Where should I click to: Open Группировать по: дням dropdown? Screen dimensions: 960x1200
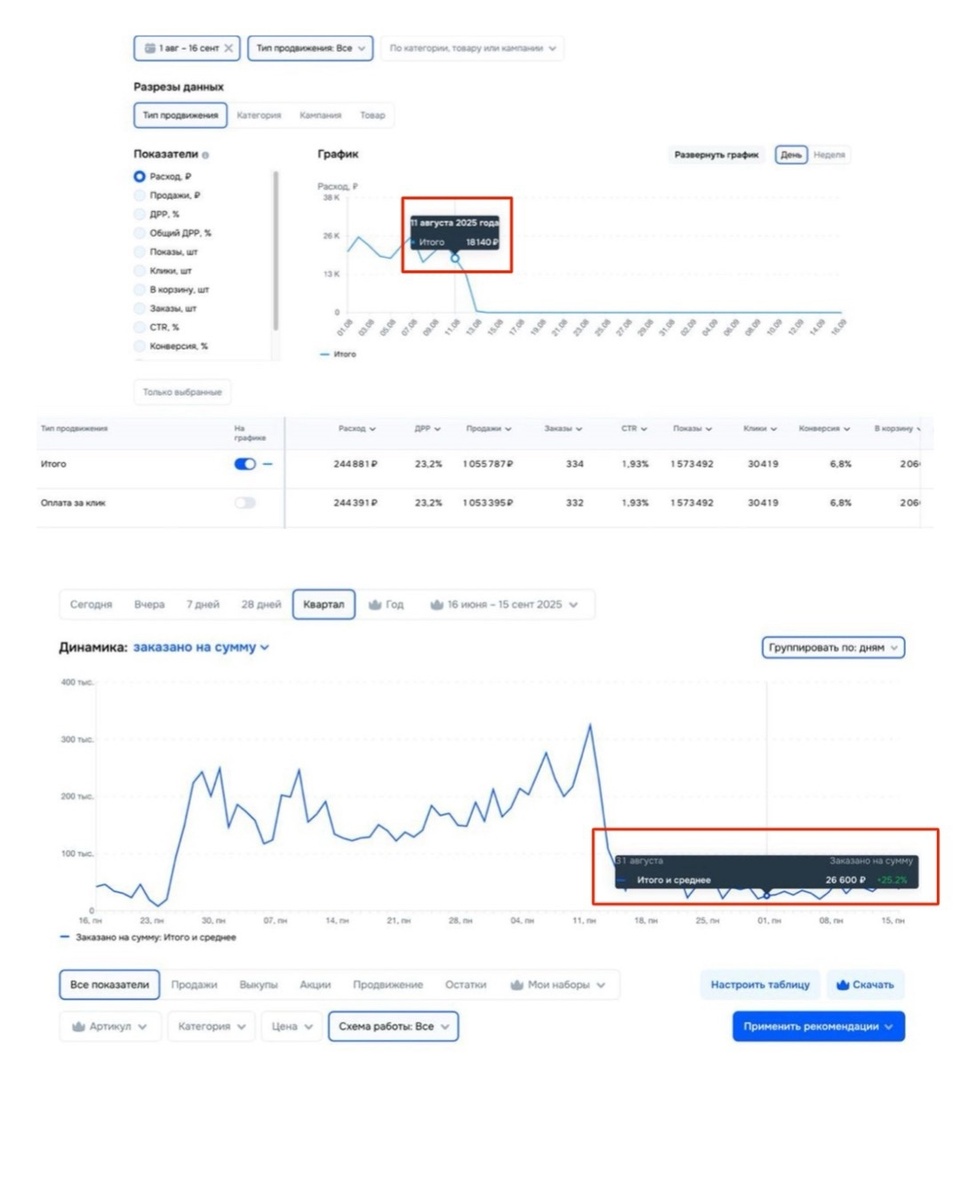coord(833,648)
